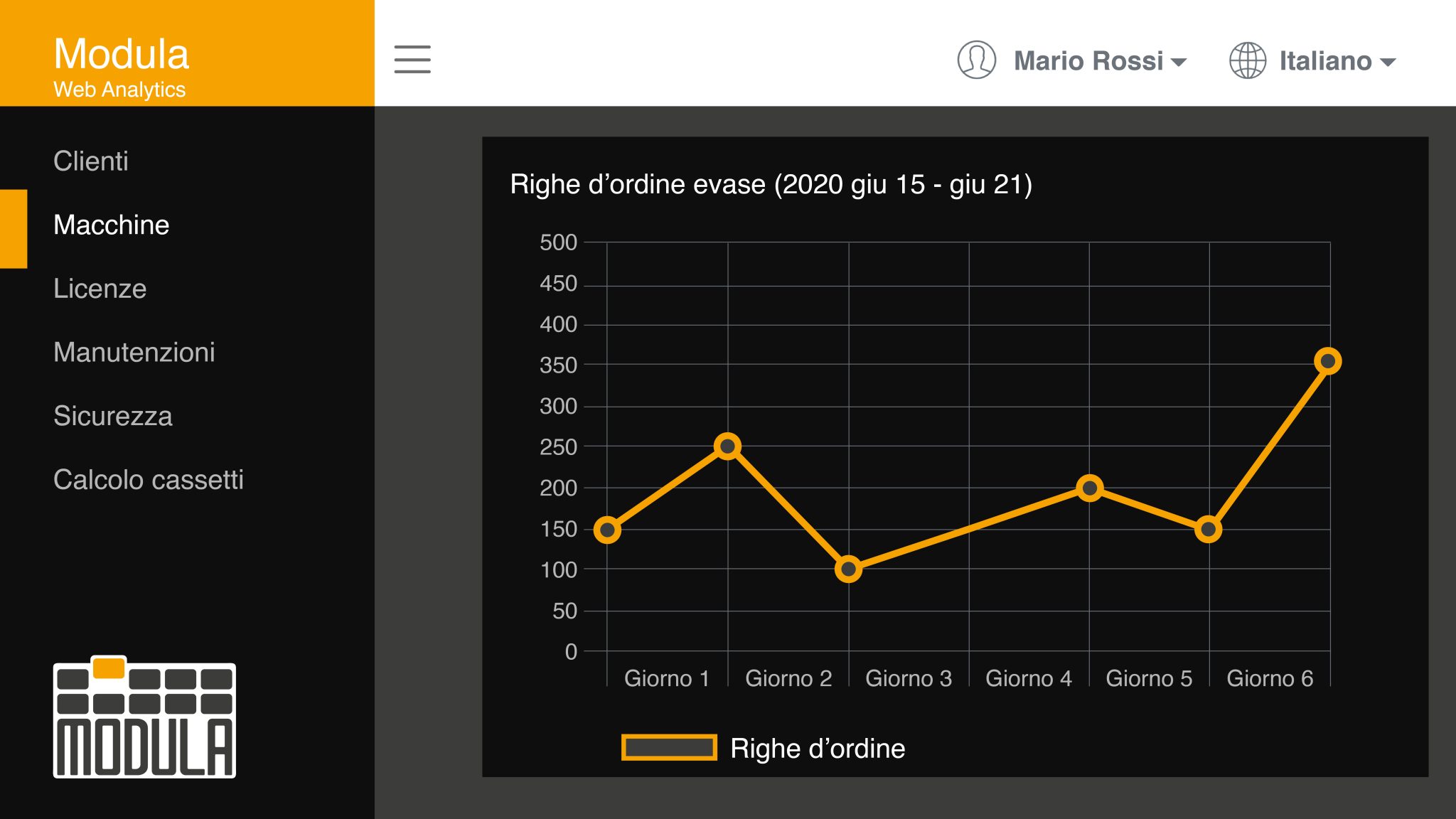Viewport: 1456px width, 819px height.
Task: Select the Giorno 2 chart point at 250
Action: point(727,446)
